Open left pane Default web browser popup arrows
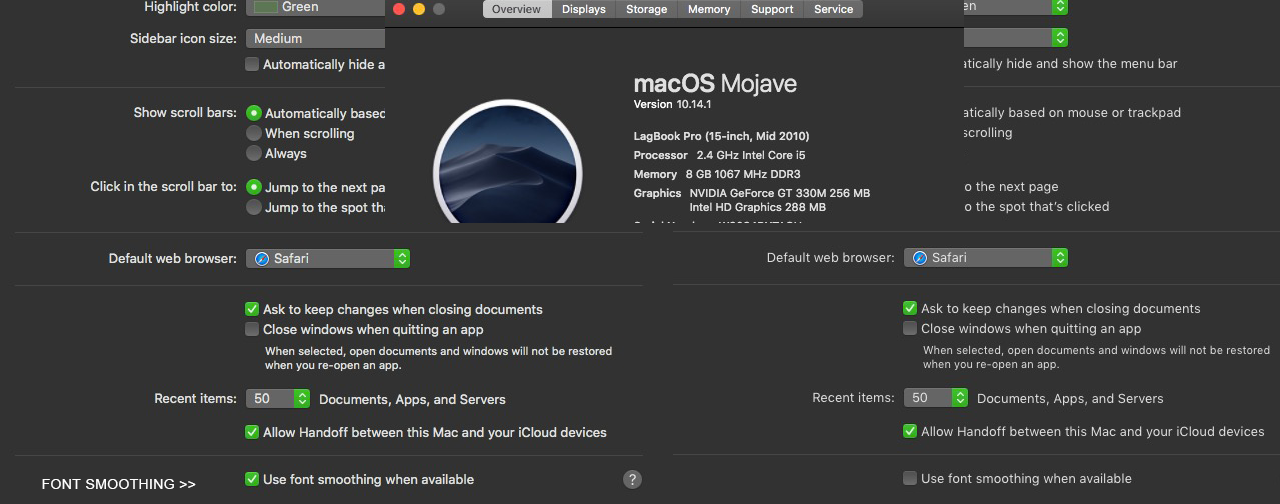This screenshot has height=504, width=1280. 402,258
